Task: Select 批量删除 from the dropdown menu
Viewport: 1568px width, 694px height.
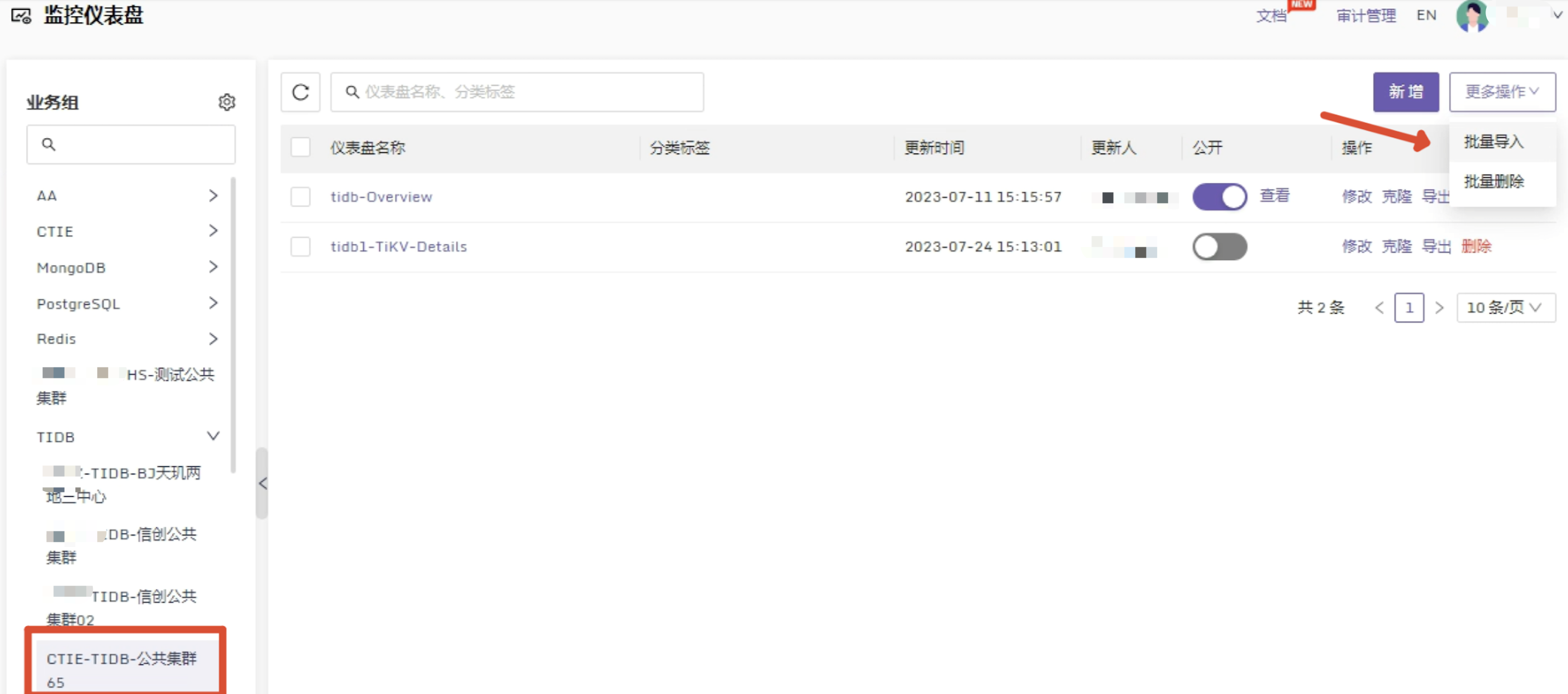Action: (x=1493, y=181)
